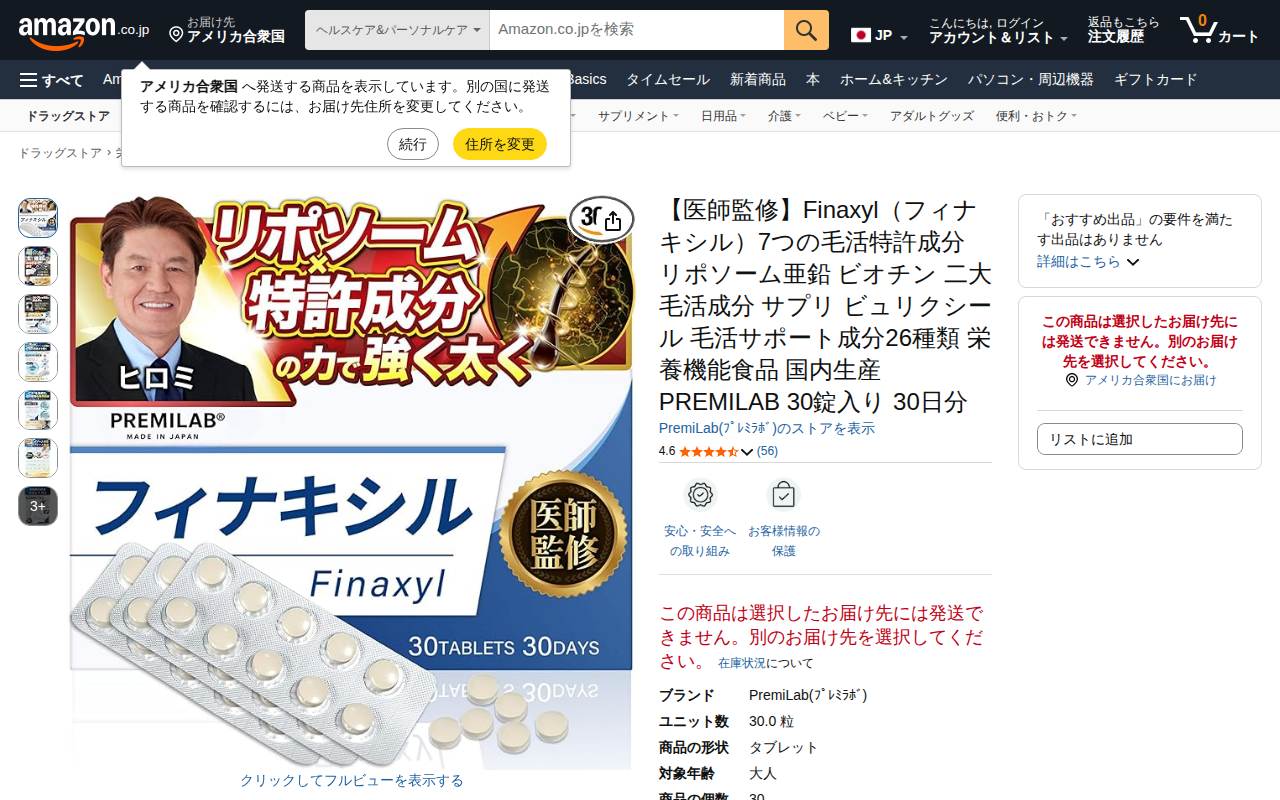This screenshot has width=1280, height=800.
Task: Open the JP language selector dropdown
Action: 880,36
